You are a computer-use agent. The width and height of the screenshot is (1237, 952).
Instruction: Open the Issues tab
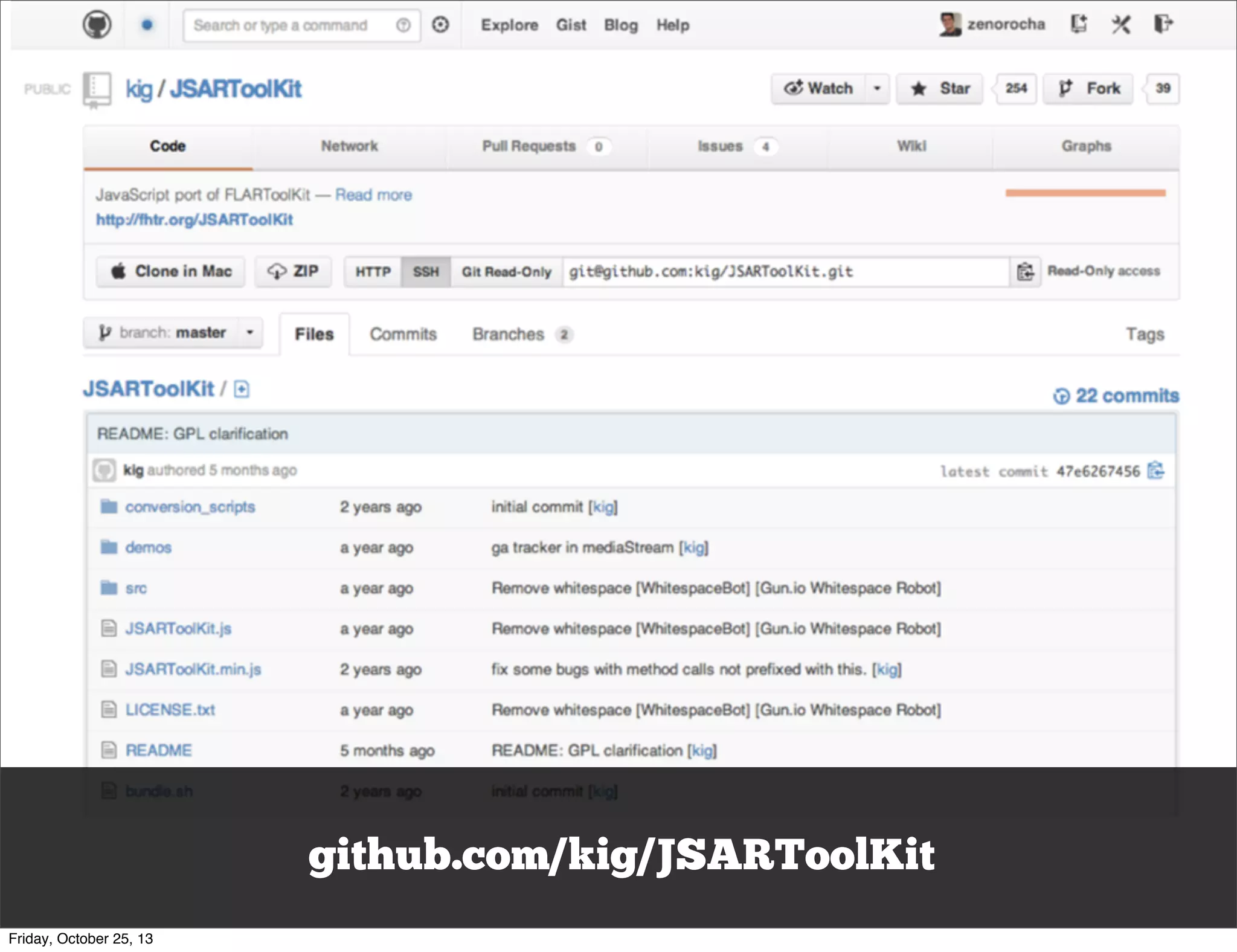point(737,146)
